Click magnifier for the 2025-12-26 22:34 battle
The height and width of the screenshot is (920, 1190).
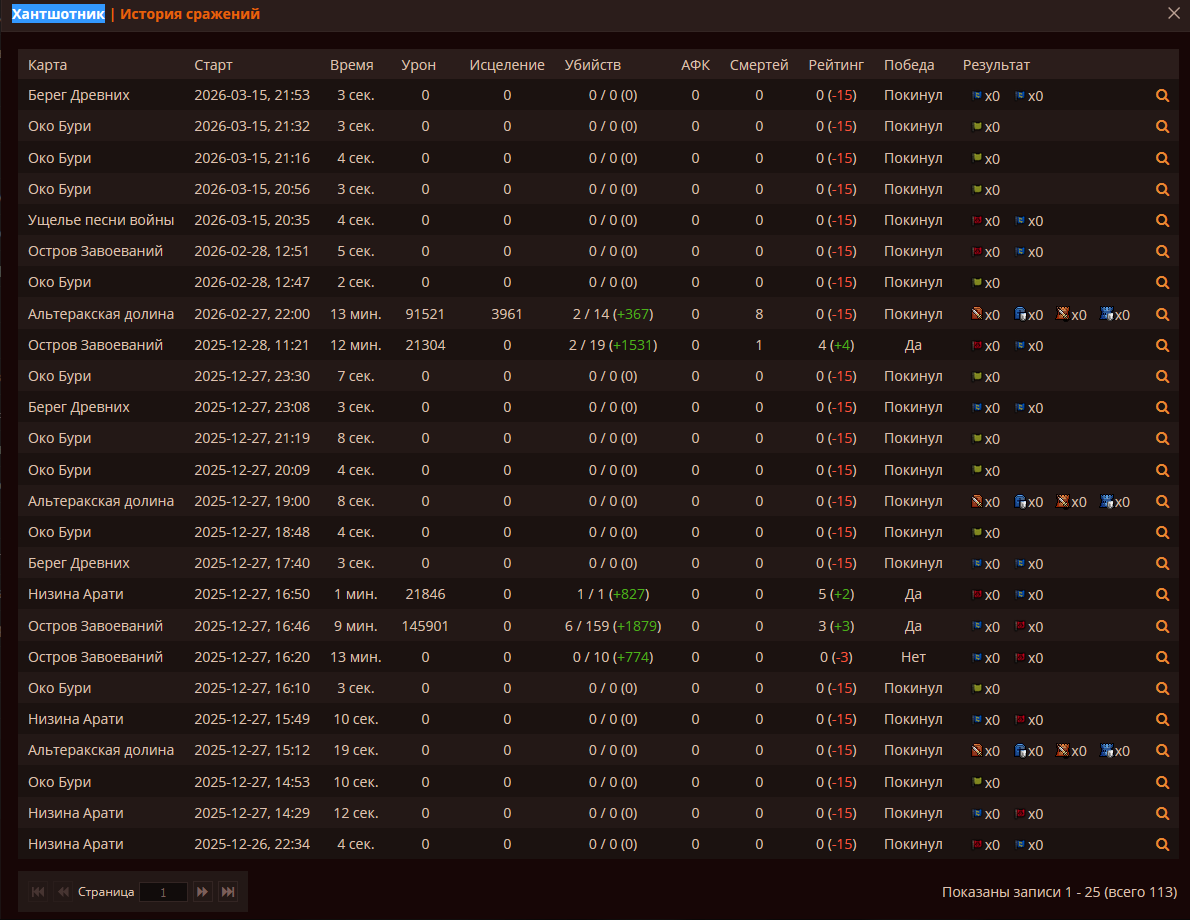(x=1162, y=844)
